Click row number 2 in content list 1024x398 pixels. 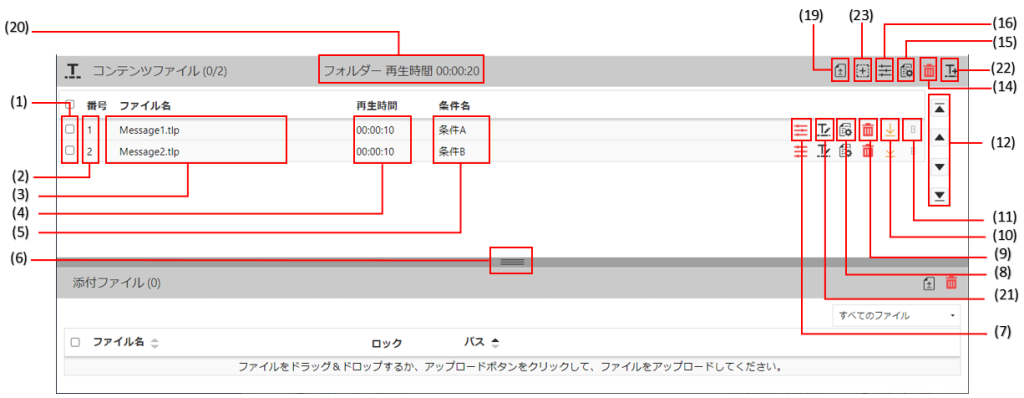[90, 152]
